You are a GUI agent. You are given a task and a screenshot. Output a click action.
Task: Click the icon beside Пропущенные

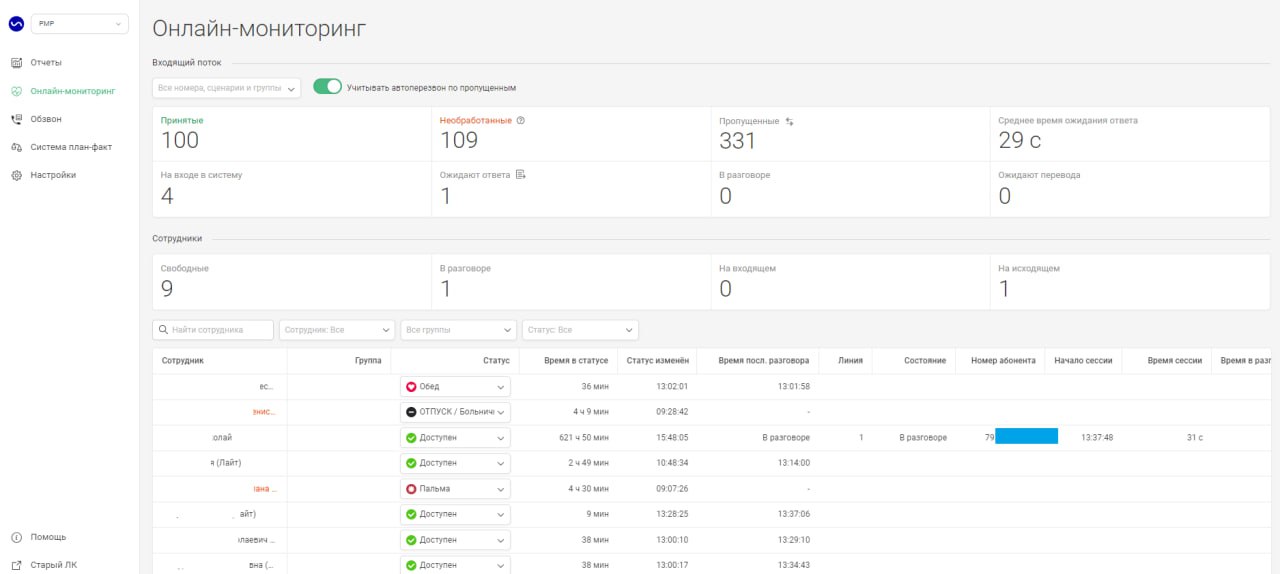[x=789, y=121]
